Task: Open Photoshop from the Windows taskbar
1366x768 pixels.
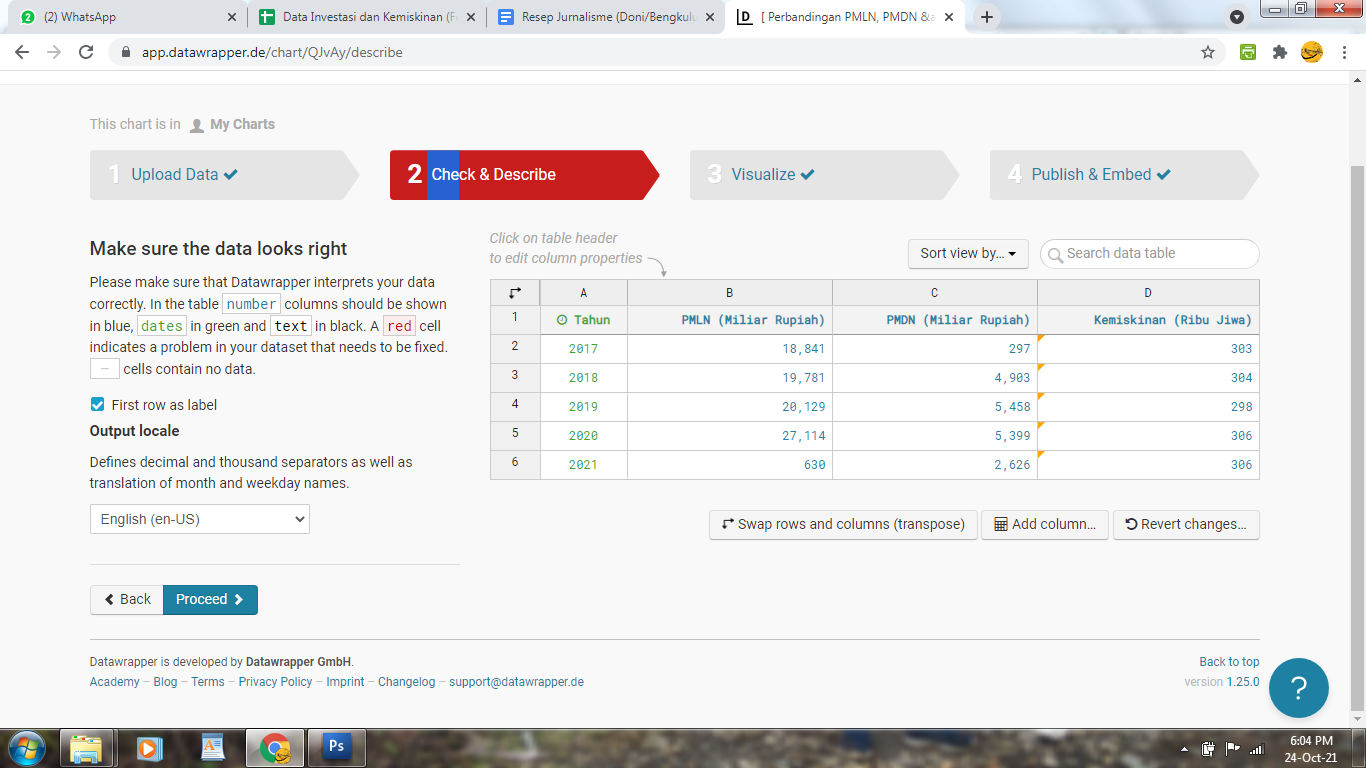Action: pyautogui.click(x=336, y=747)
